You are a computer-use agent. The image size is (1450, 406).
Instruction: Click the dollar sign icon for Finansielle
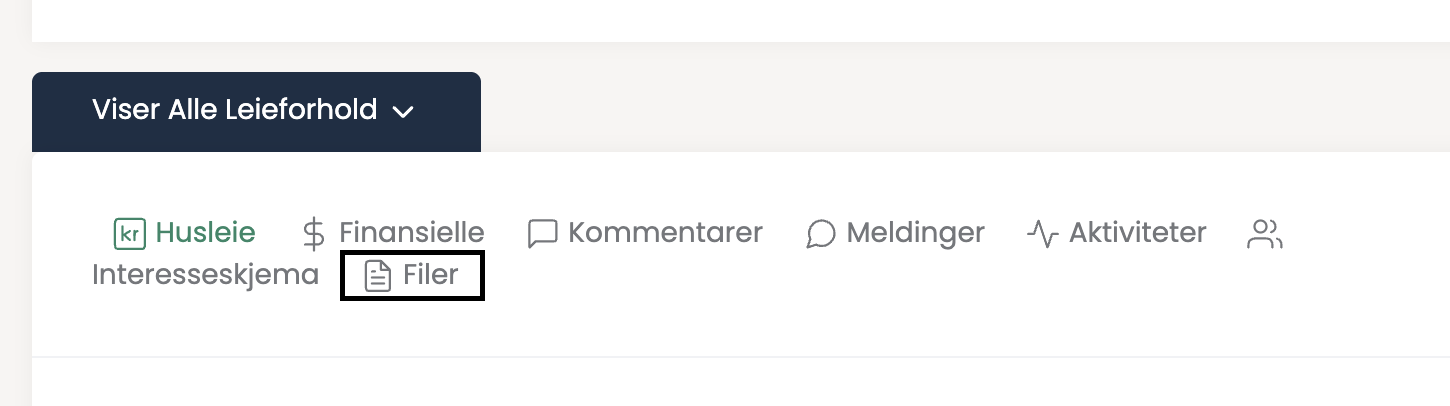314,234
